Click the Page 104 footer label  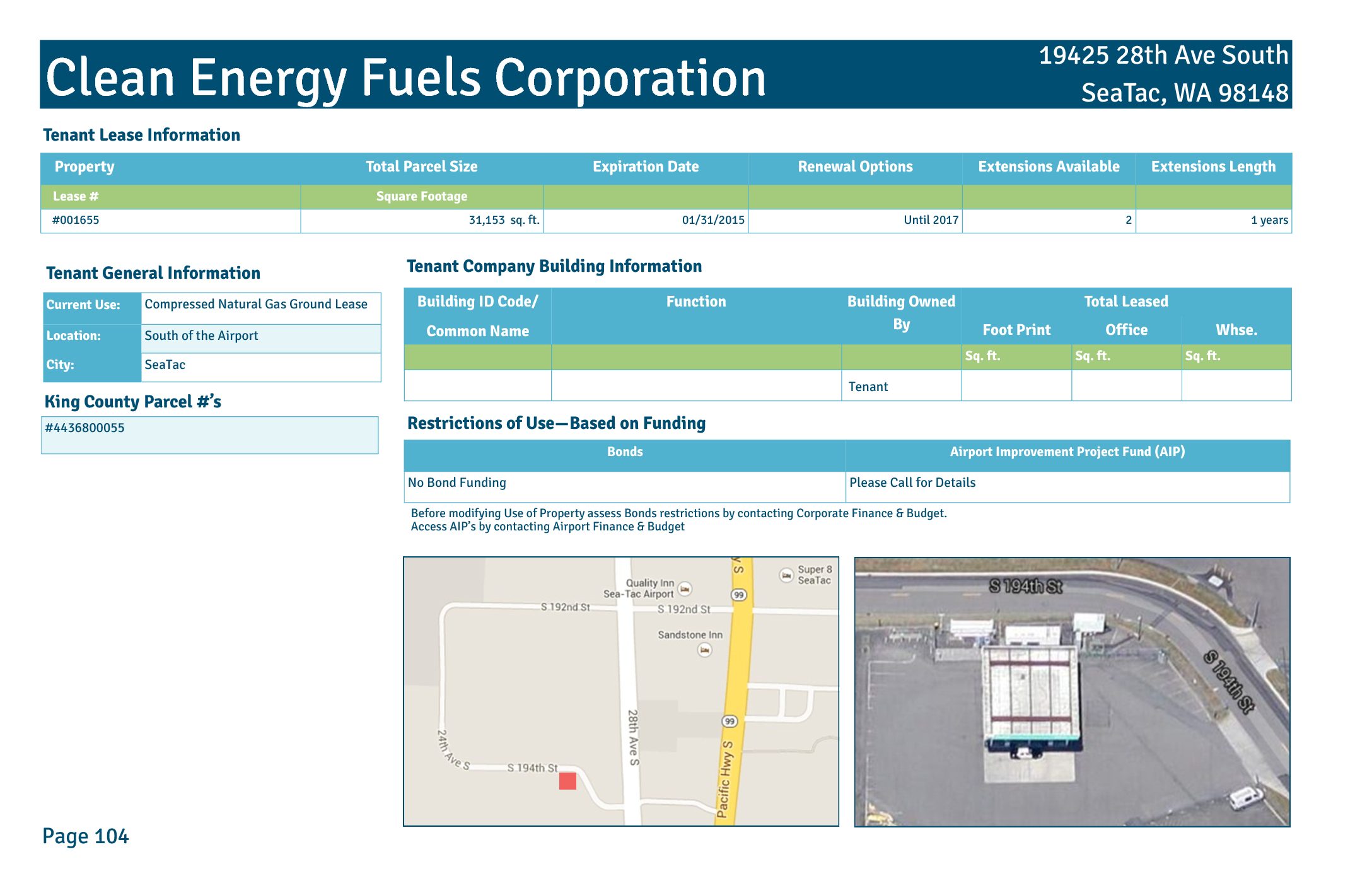[86, 836]
